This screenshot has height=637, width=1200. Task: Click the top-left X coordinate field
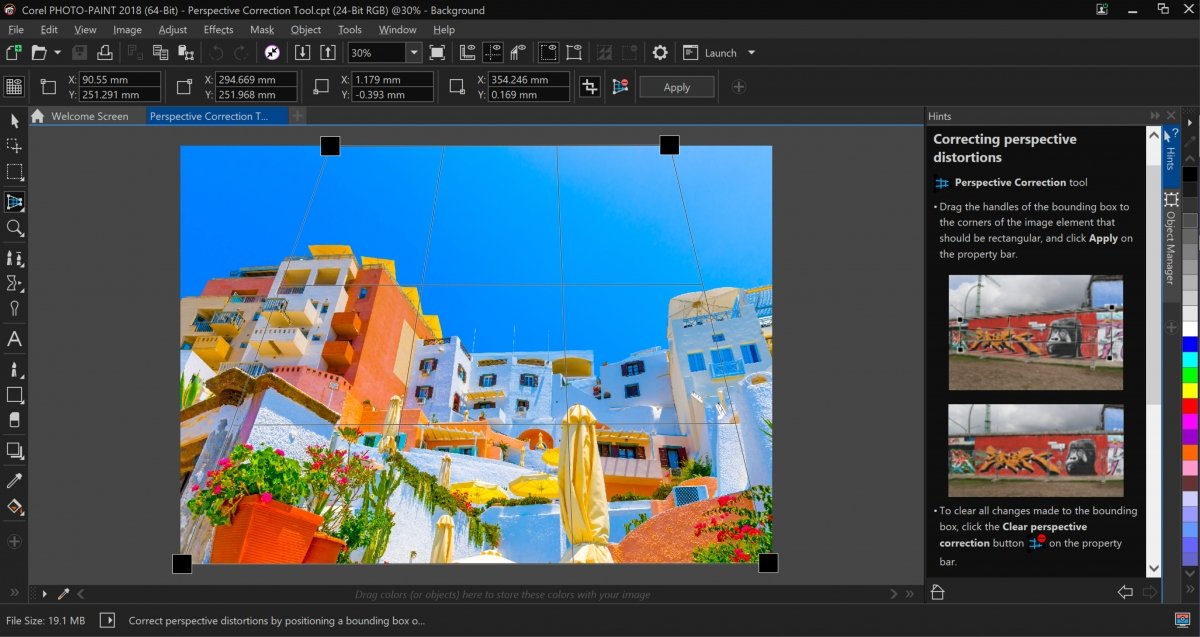(120, 79)
